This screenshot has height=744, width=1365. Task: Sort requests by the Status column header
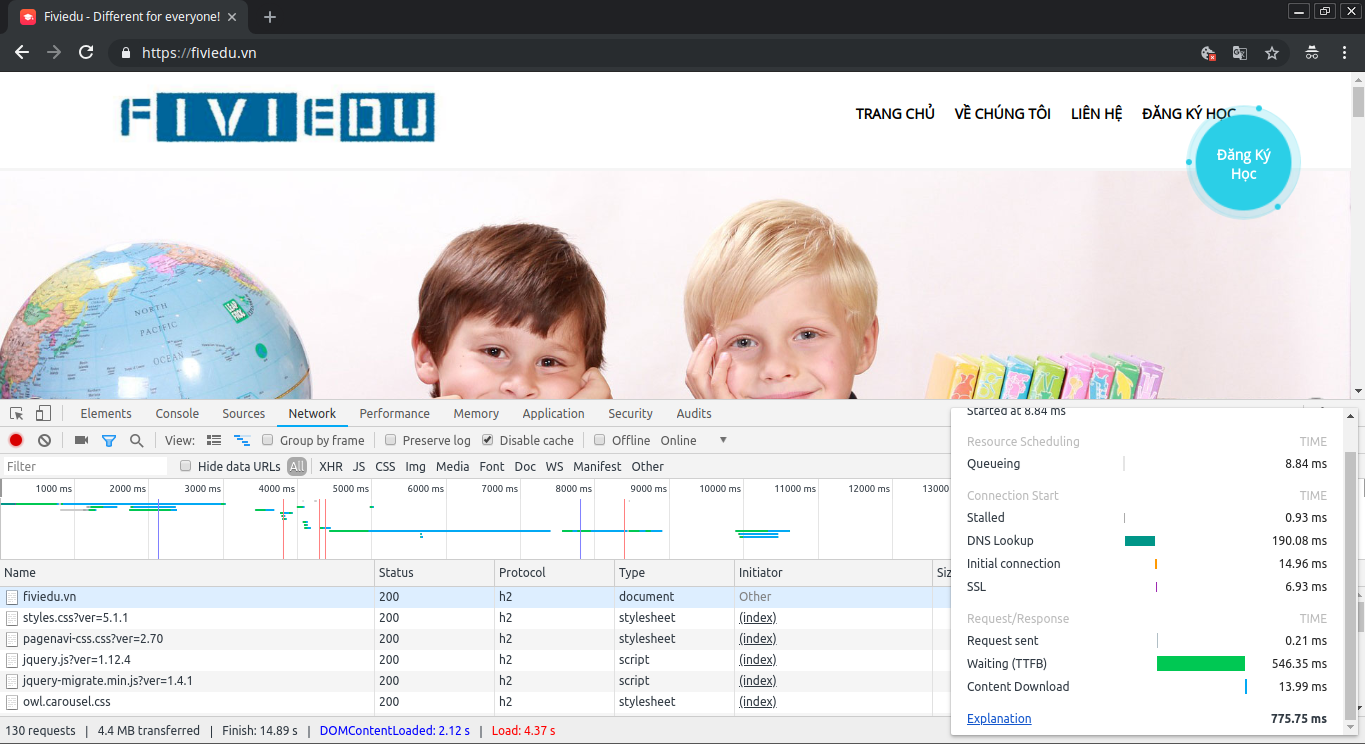(x=435, y=573)
